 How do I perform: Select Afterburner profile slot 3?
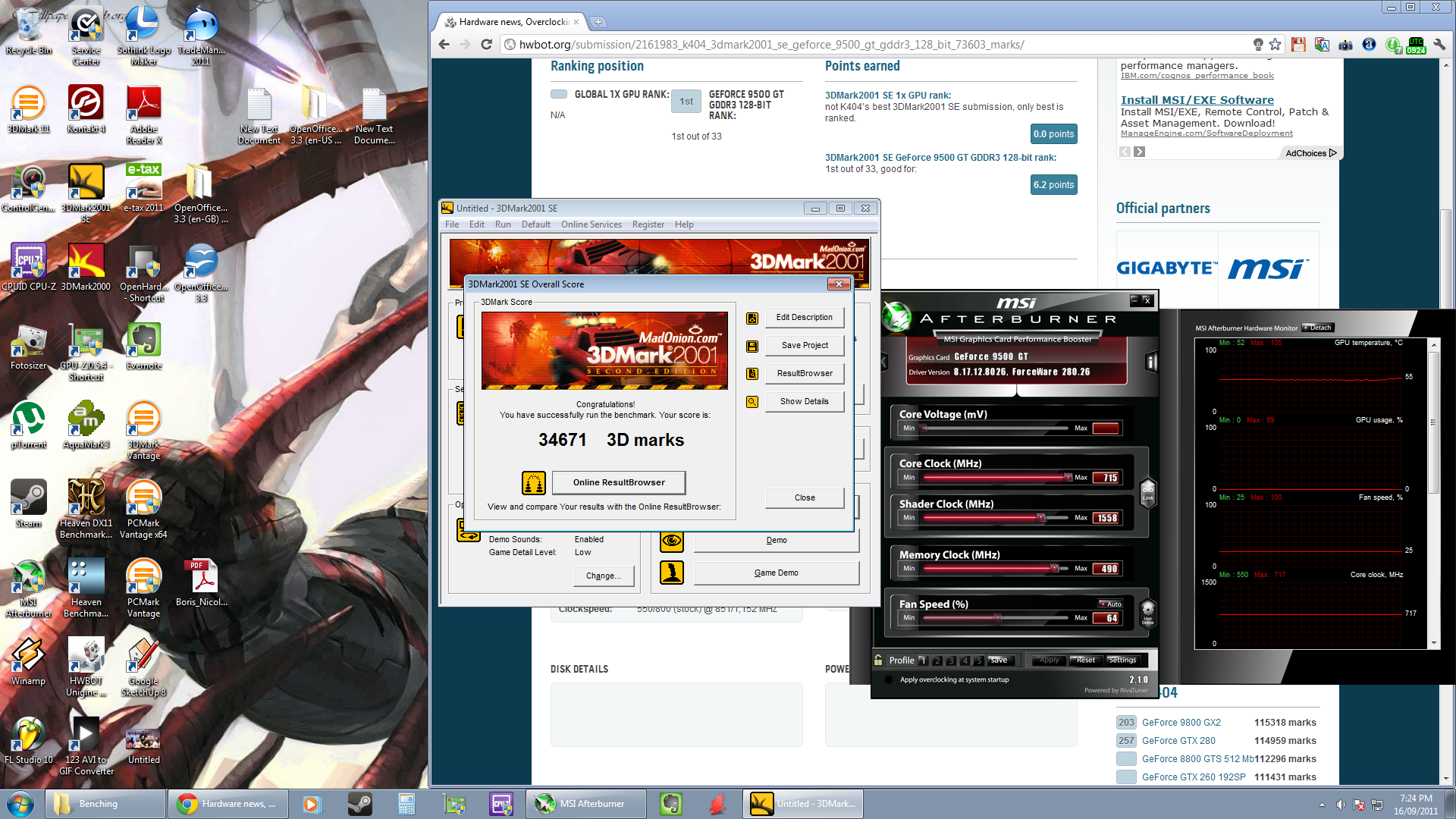pos(951,661)
